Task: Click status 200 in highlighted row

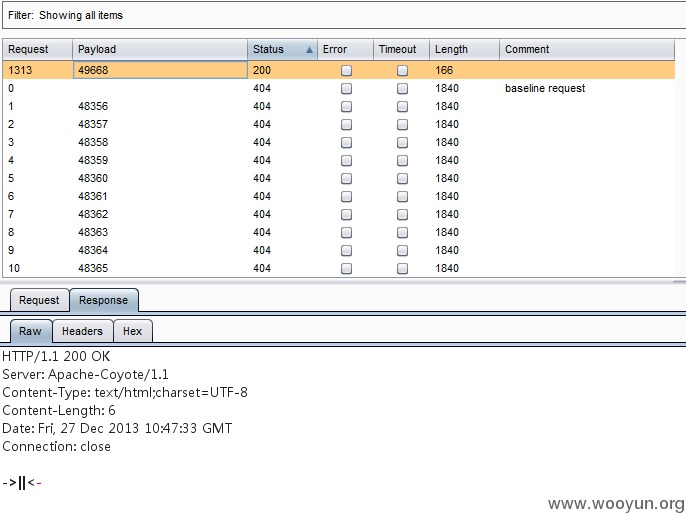Action: 262,70
